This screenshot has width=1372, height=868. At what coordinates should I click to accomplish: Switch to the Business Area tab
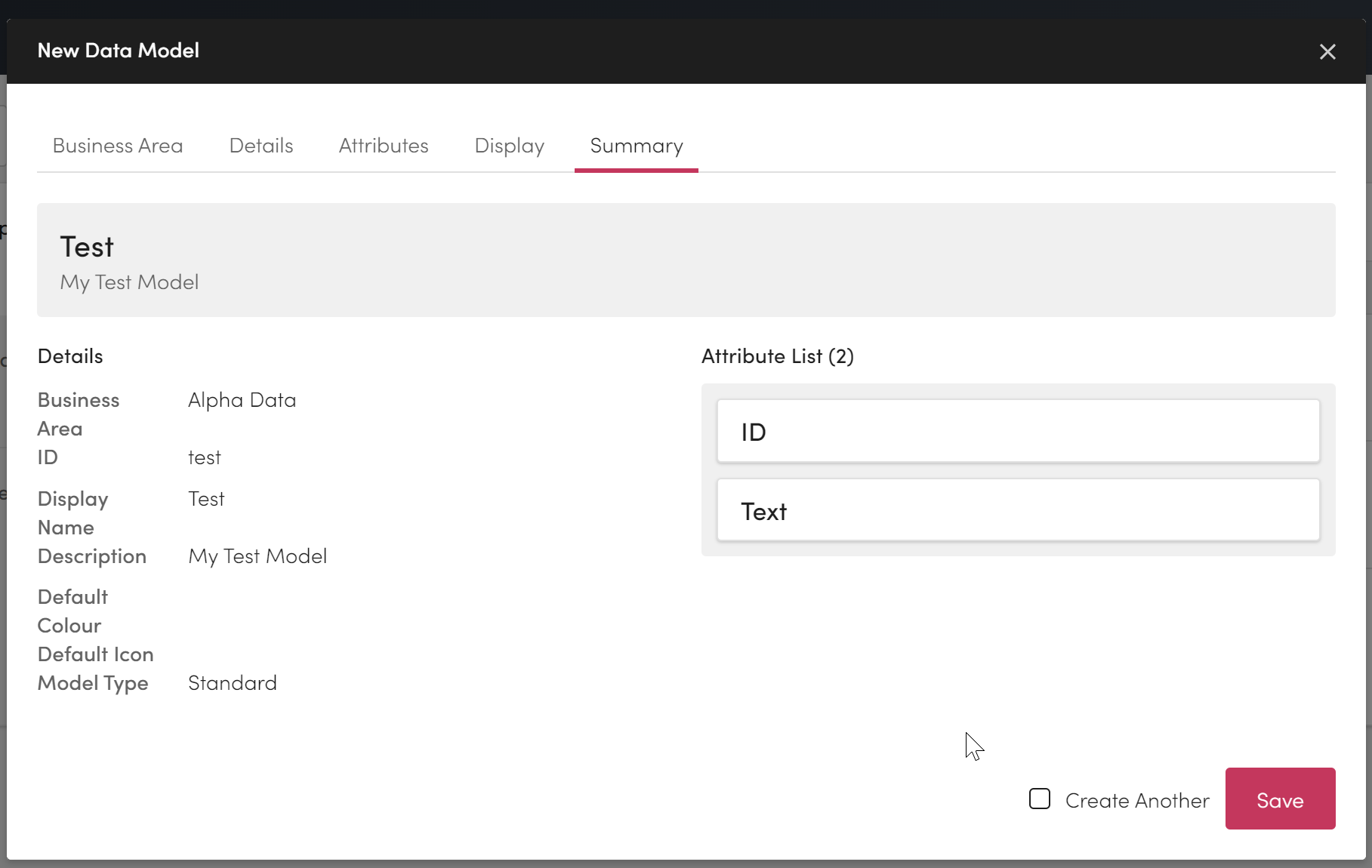[x=118, y=146]
